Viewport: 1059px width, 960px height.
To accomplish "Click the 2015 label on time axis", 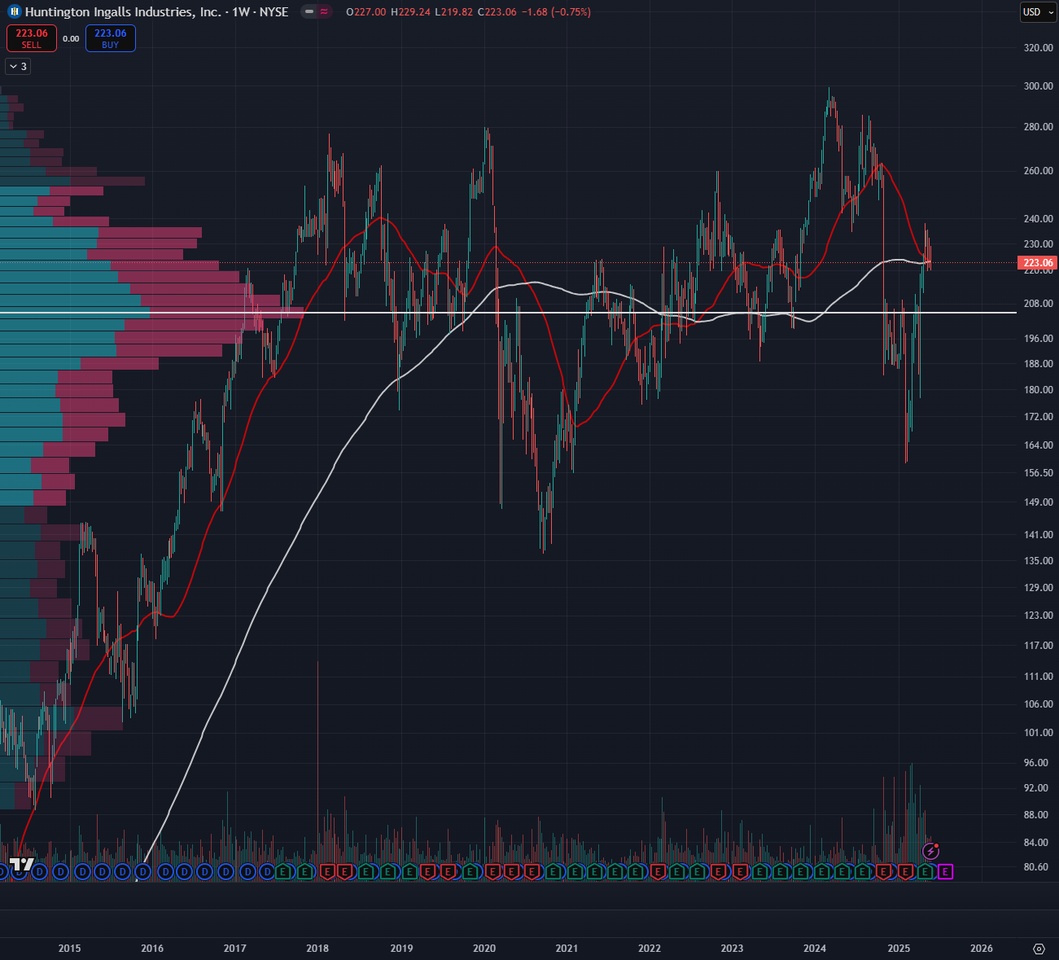I will 70,949.
